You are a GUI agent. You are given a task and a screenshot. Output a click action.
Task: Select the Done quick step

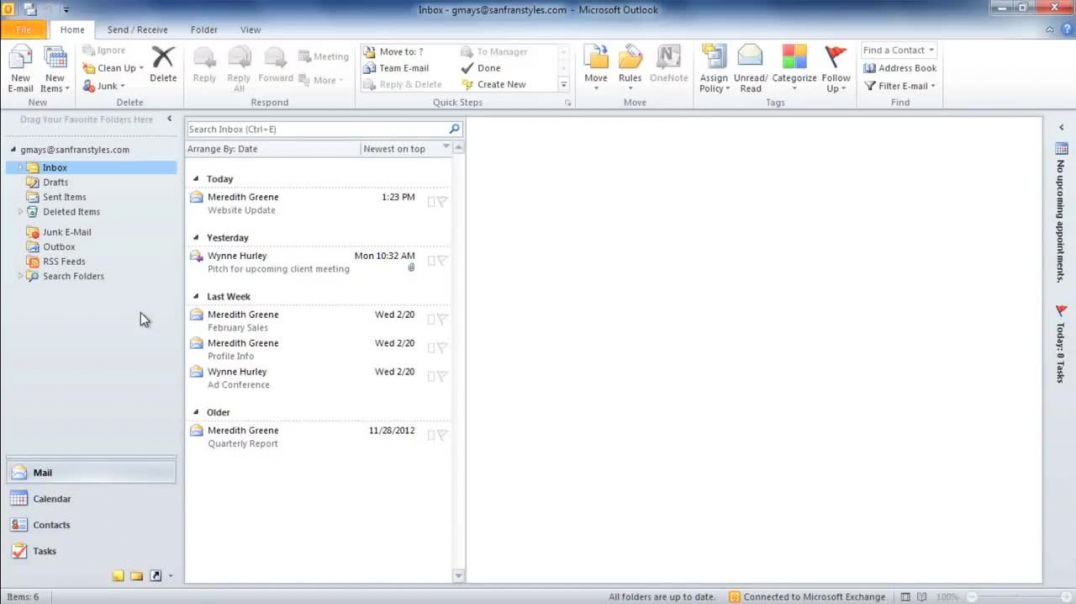pos(480,68)
